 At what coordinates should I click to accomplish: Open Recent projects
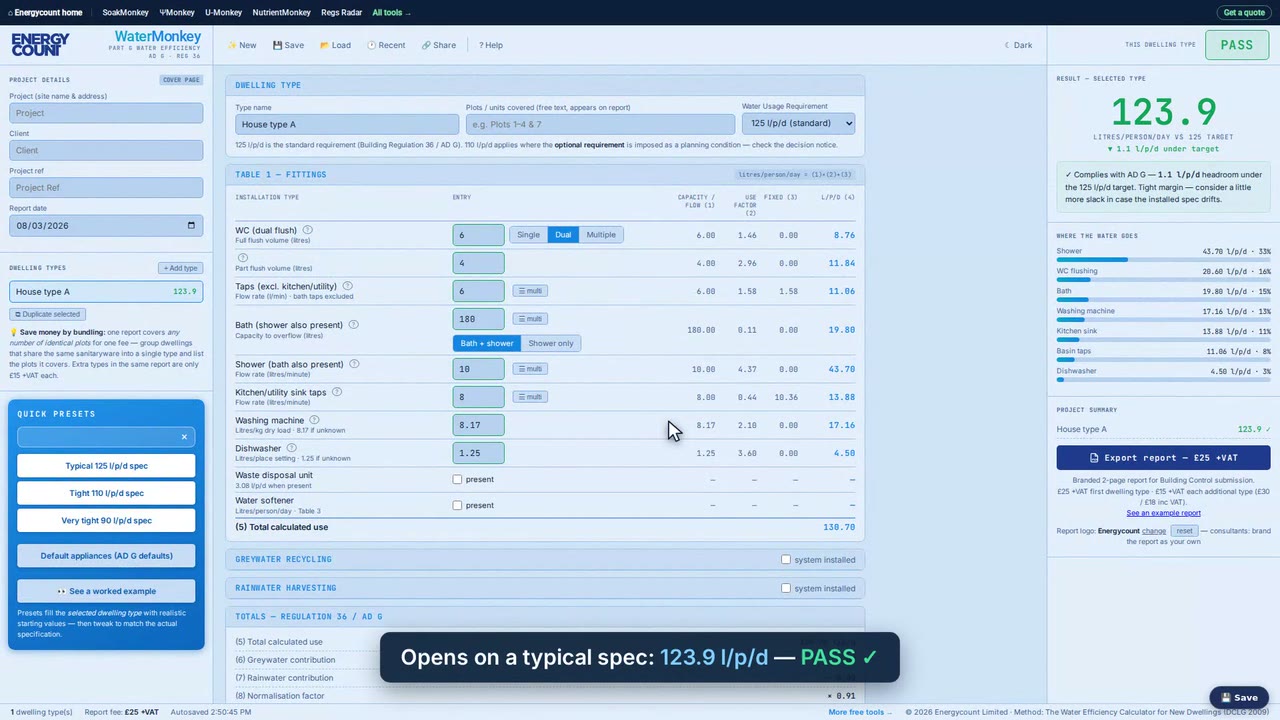coord(386,45)
